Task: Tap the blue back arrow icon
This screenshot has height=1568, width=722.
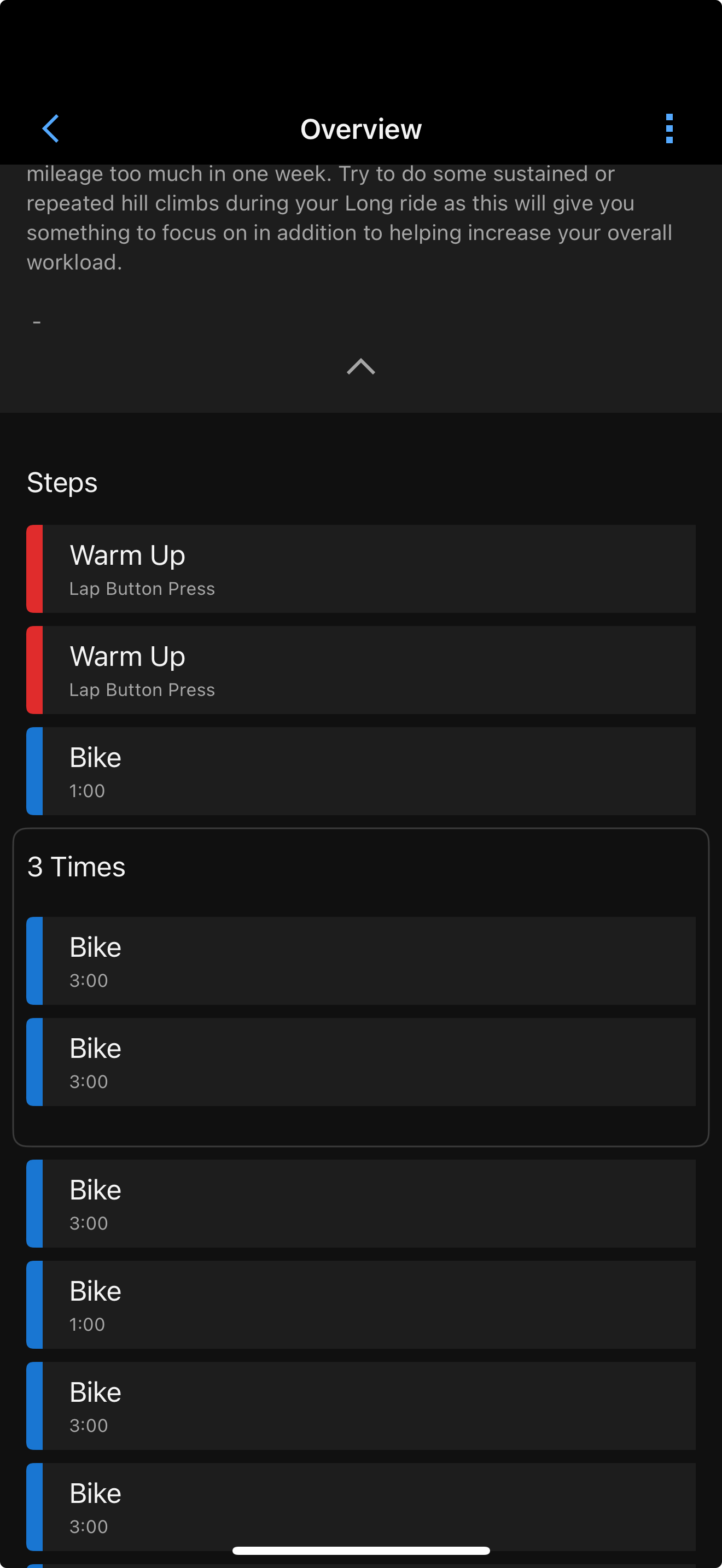Action: click(50, 128)
